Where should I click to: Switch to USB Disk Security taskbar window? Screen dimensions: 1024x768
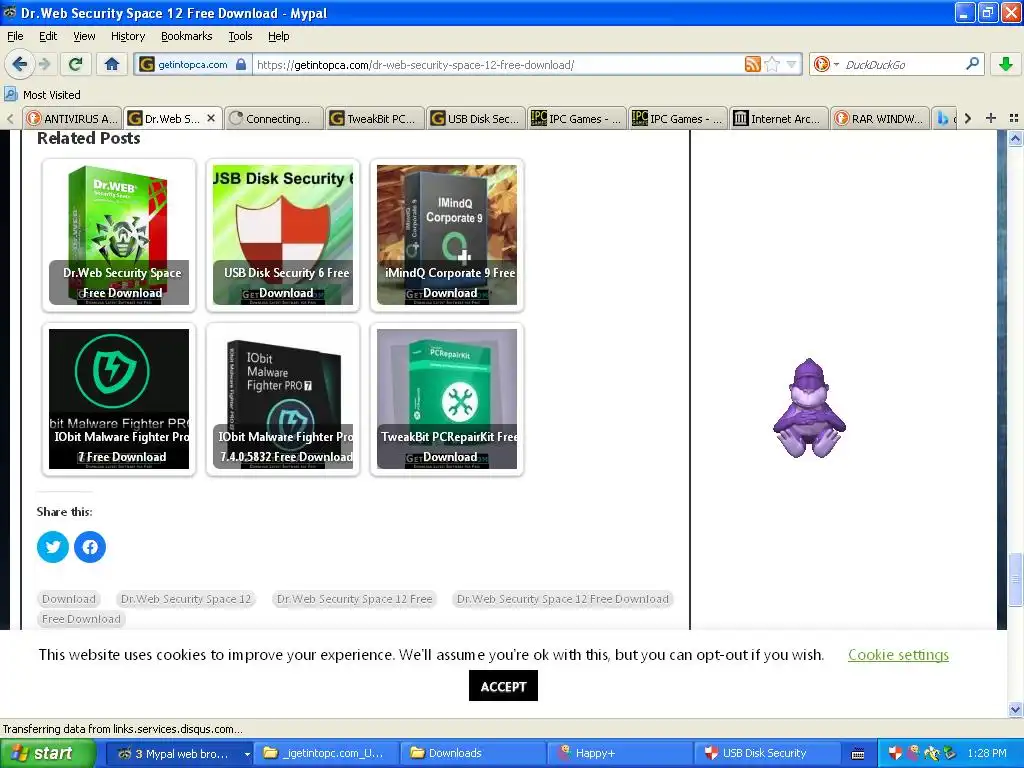pyautogui.click(x=767, y=754)
